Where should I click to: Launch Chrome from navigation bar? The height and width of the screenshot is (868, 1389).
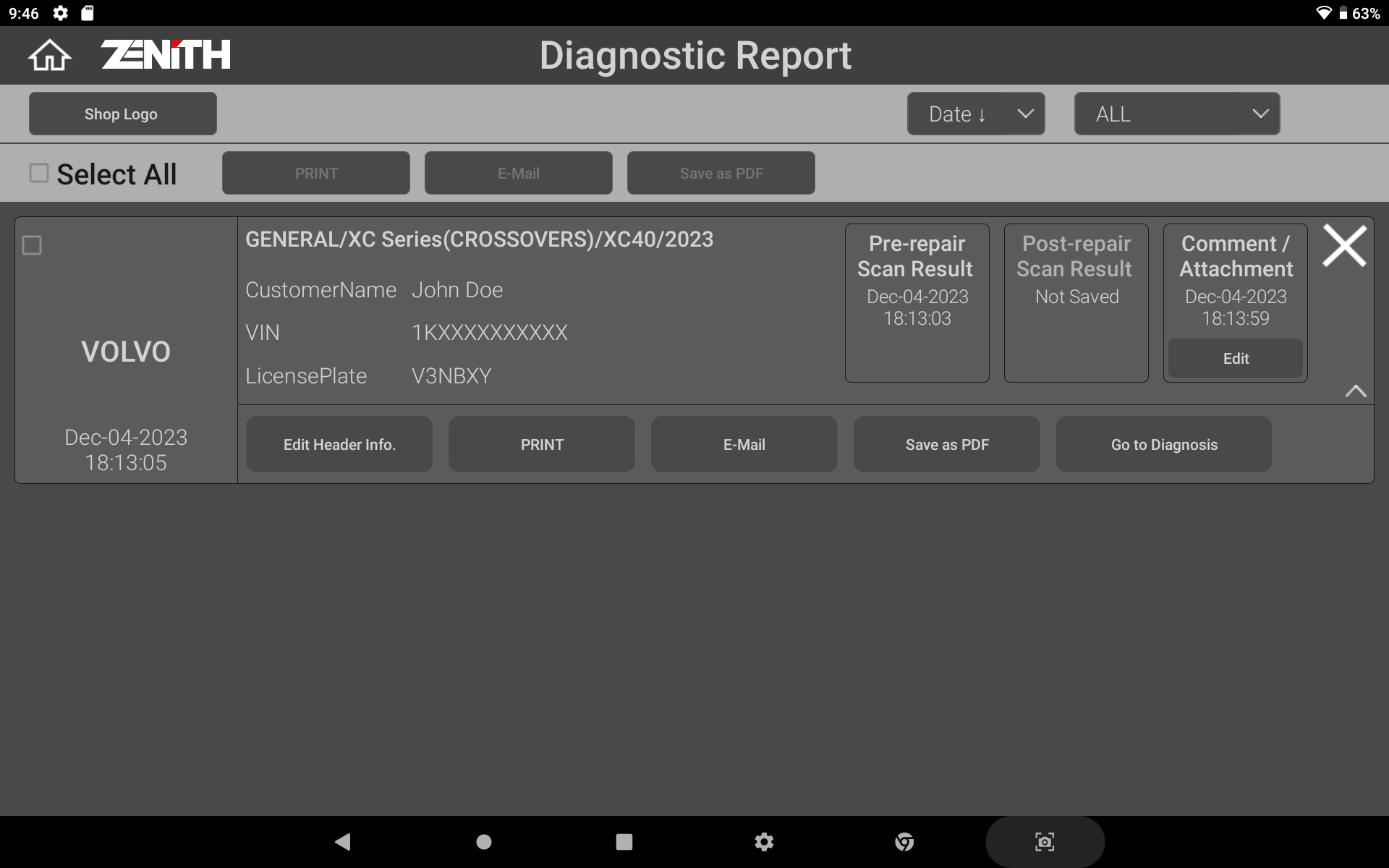click(904, 841)
